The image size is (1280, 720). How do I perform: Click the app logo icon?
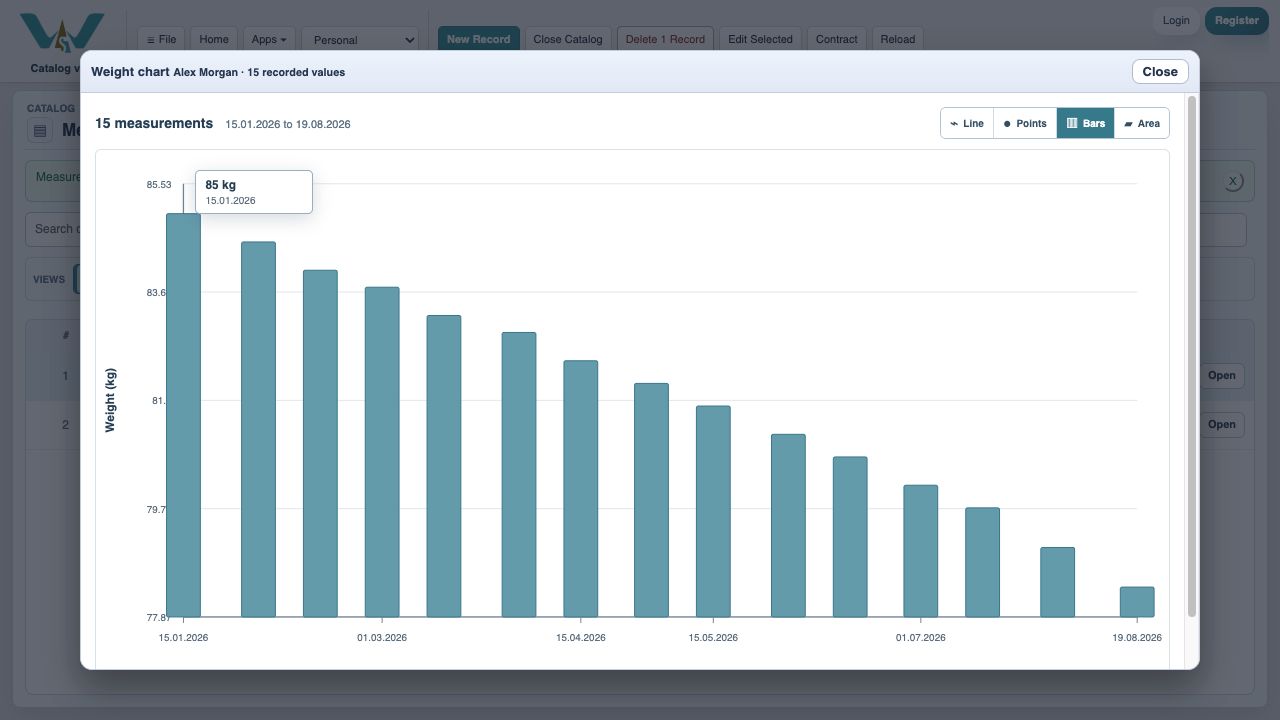click(x=62, y=33)
